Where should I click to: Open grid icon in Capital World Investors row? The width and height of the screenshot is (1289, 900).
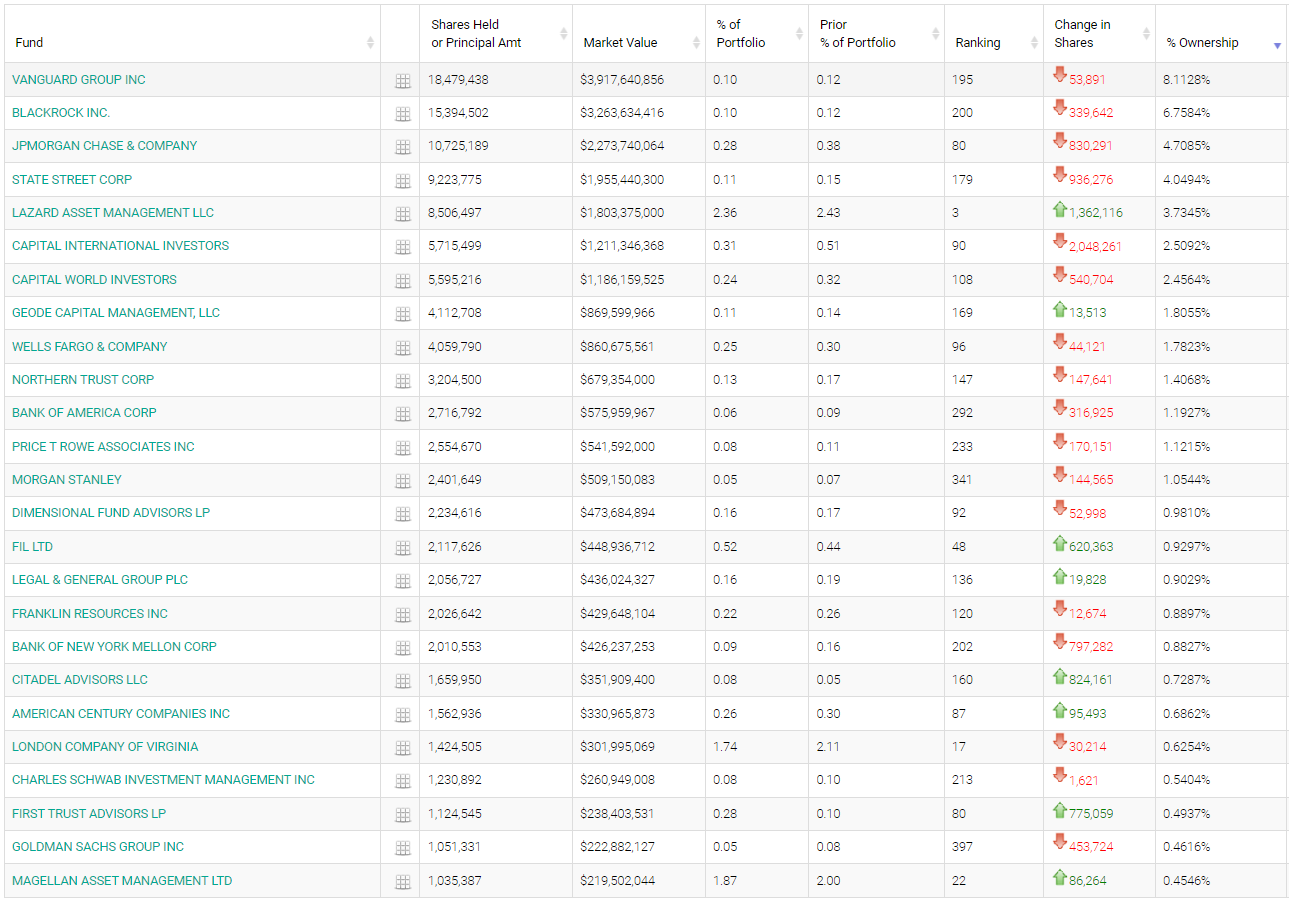(403, 281)
